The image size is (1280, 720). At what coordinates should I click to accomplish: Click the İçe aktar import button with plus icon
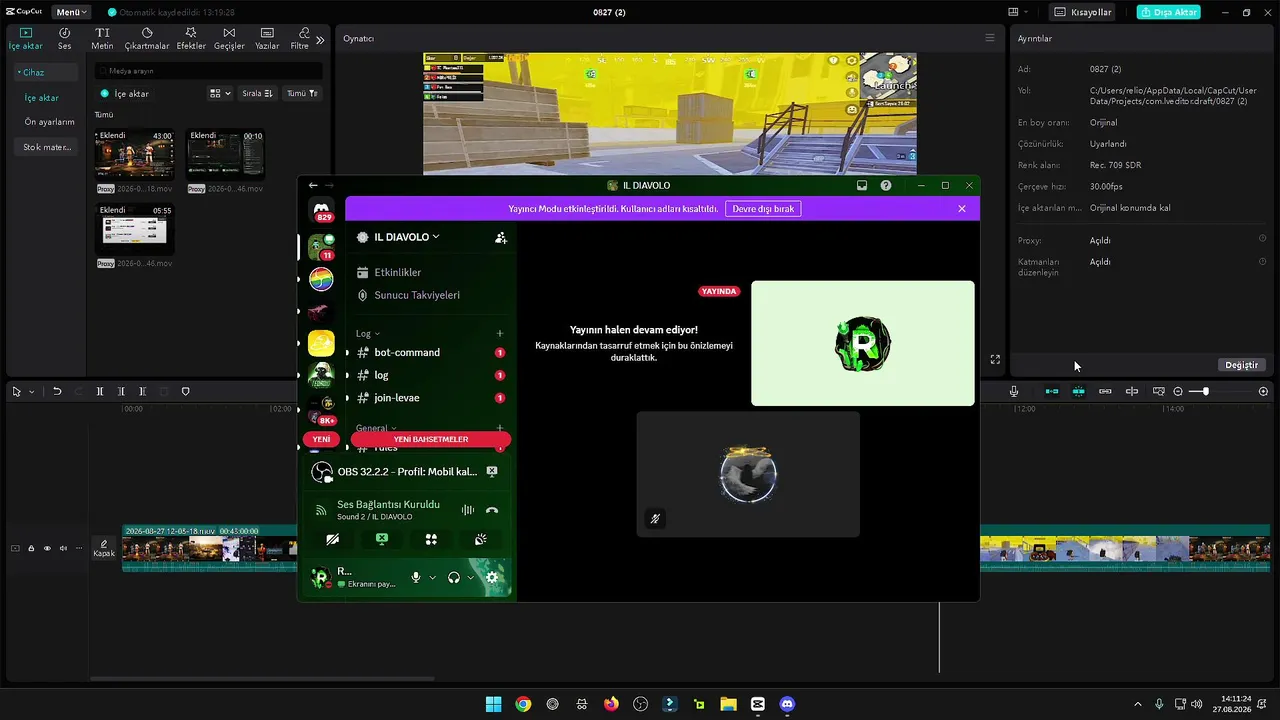(x=125, y=93)
